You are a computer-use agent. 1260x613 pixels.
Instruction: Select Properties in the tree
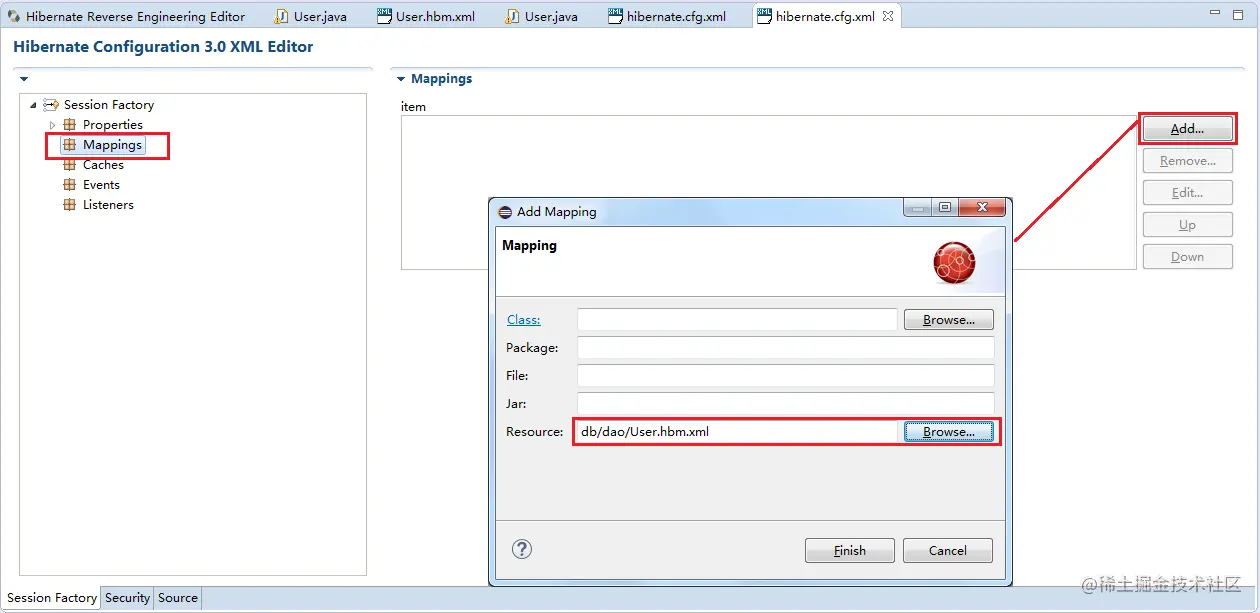pyautogui.click(x=112, y=125)
